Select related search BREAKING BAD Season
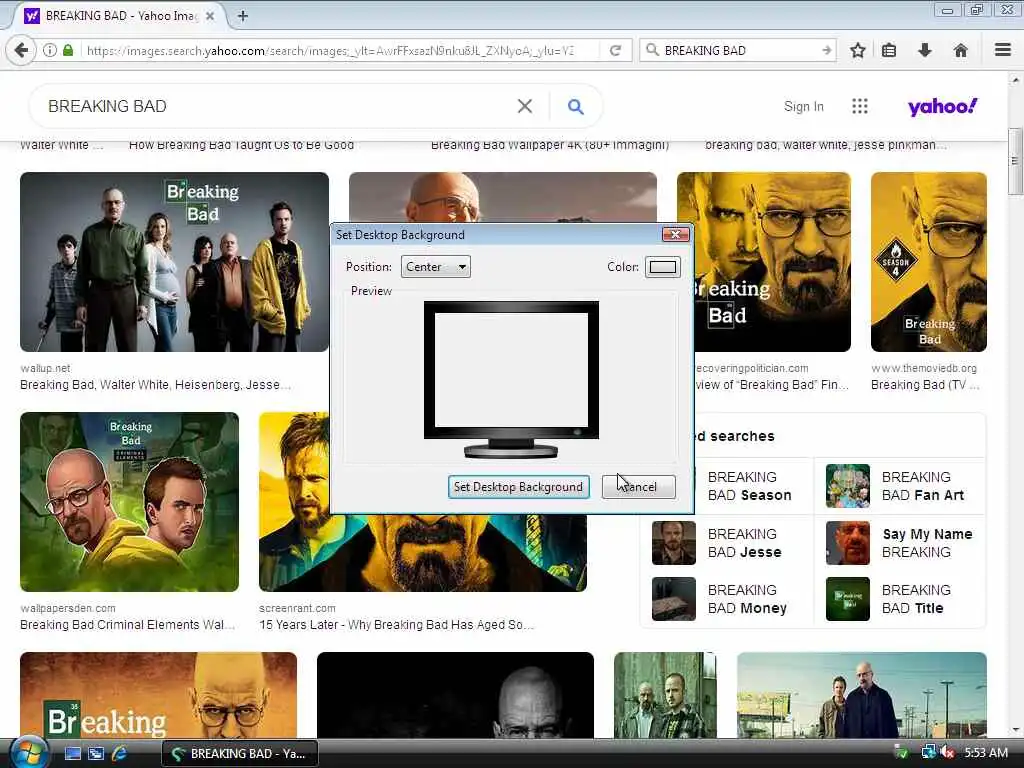The height and width of the screenshot is (768, 1024). point(749,486)
